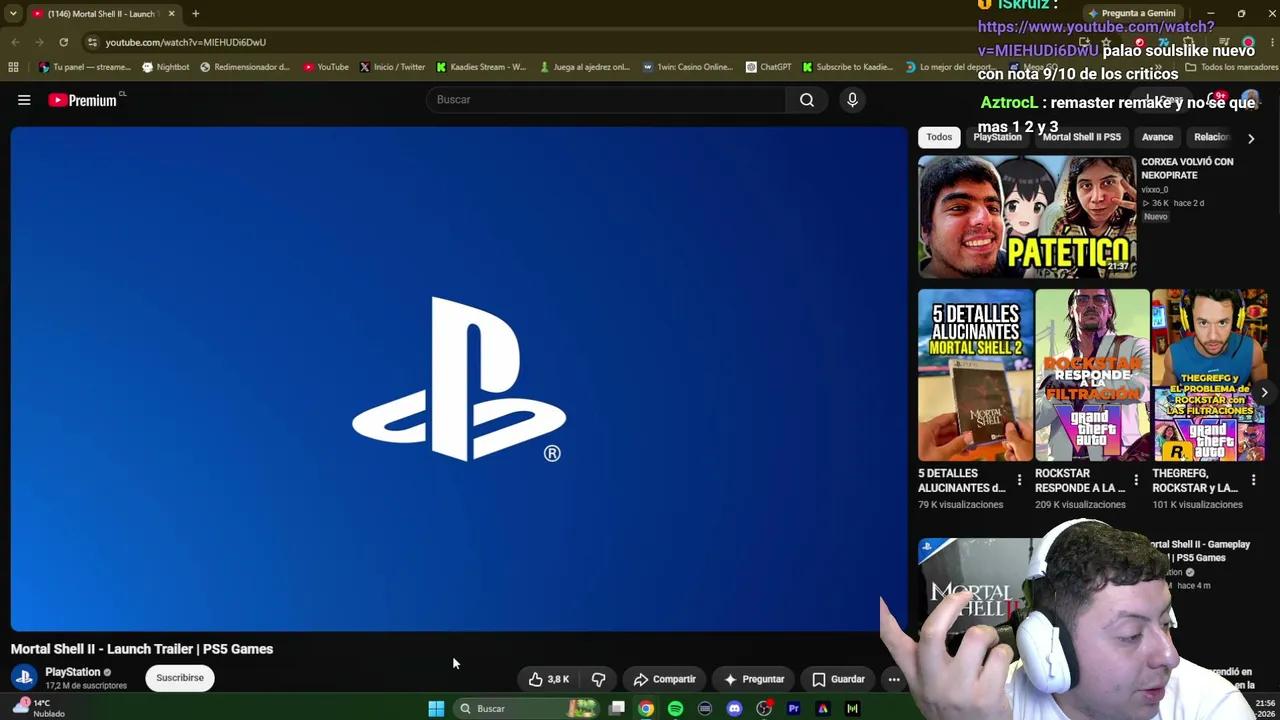Save the video with Guardar button

(x=838, y=679)
